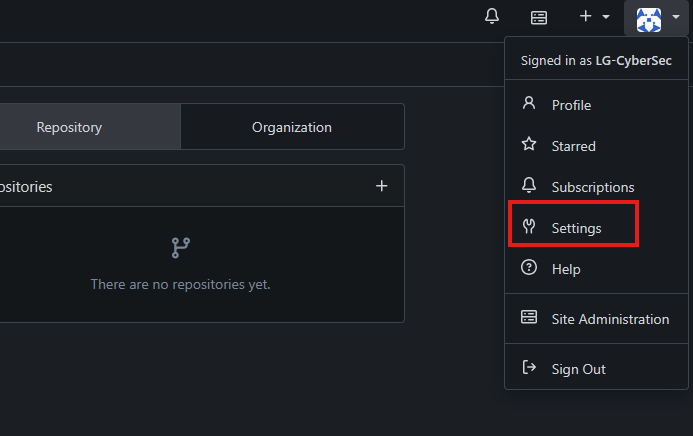
Task: Select the Help menu entry
Action: 565,269
